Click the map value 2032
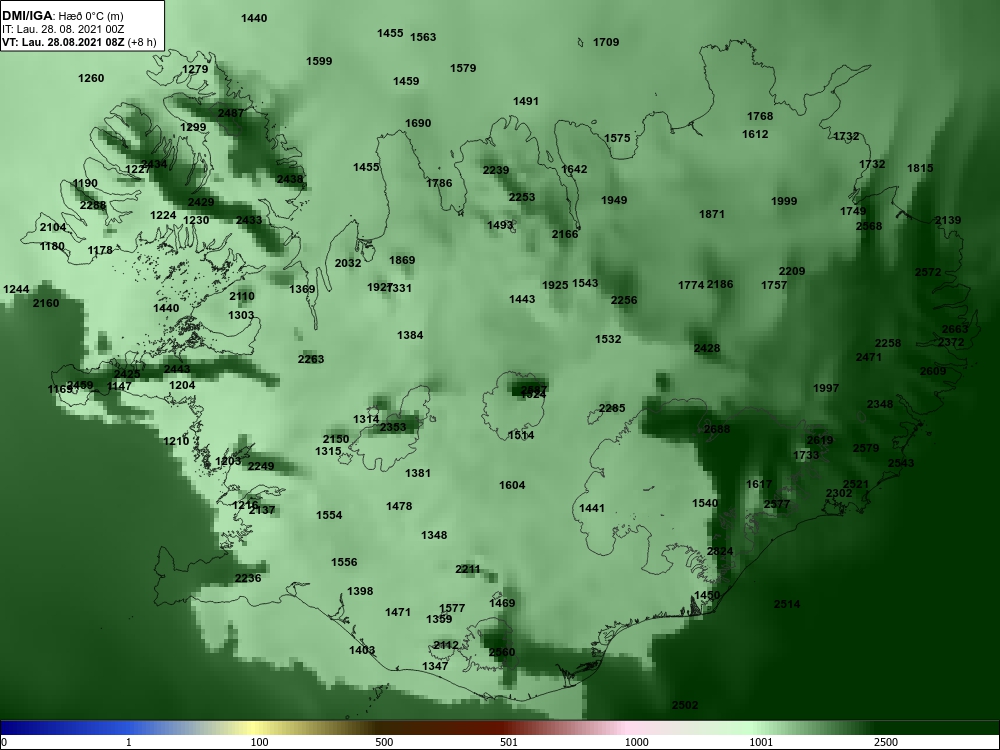 click(348, 263)
